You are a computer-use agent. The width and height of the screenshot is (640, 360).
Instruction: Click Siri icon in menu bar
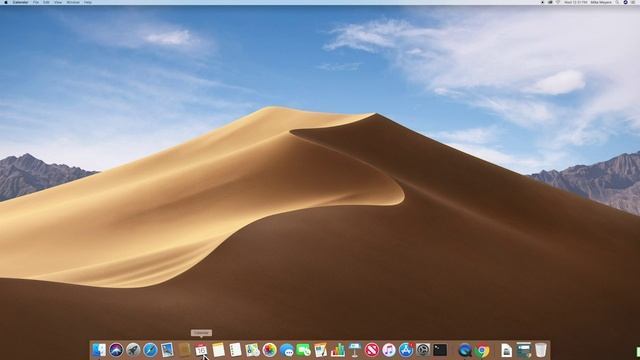coord(625,2)
